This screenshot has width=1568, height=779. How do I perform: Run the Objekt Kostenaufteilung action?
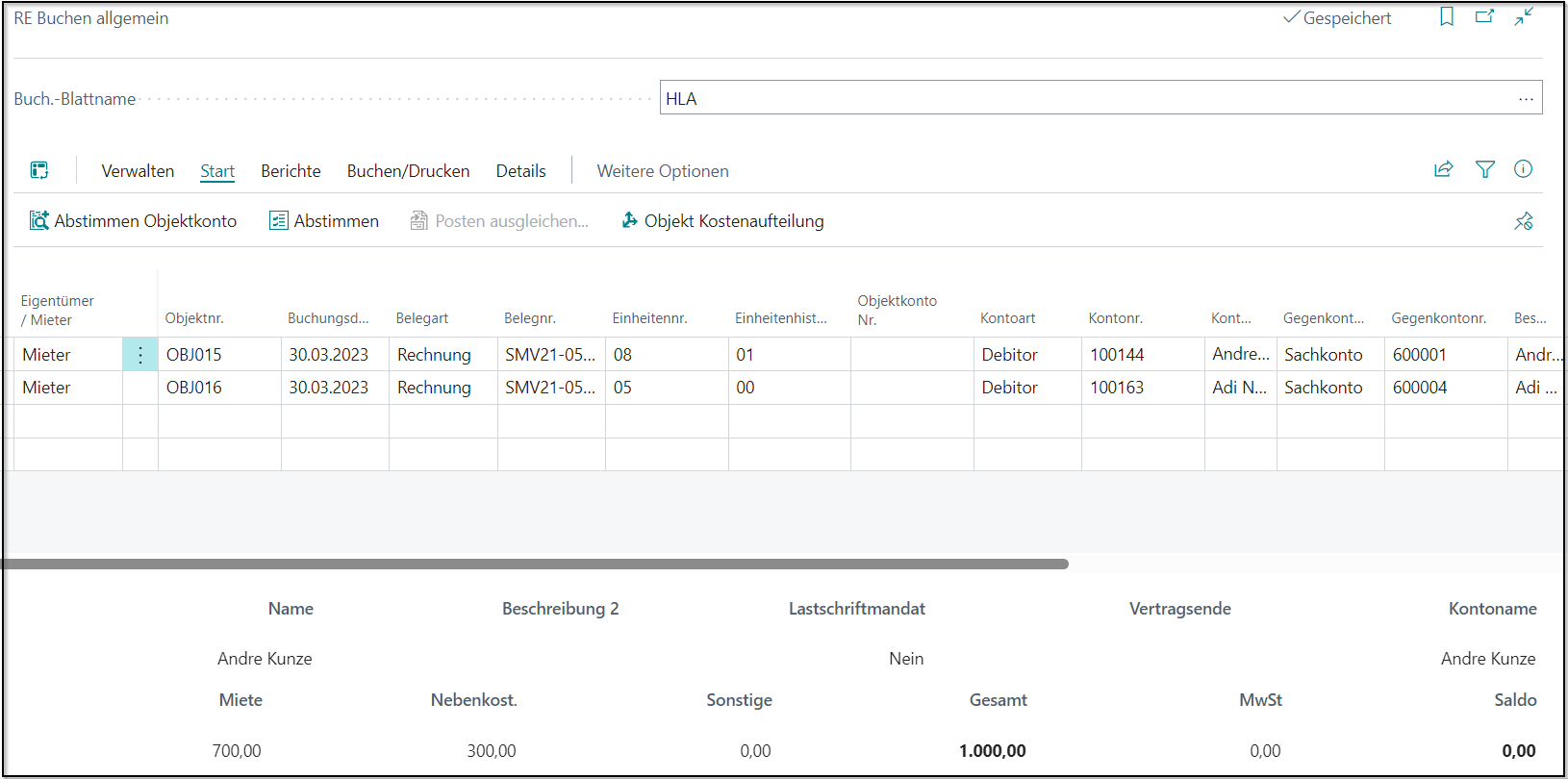pos(722,221)
